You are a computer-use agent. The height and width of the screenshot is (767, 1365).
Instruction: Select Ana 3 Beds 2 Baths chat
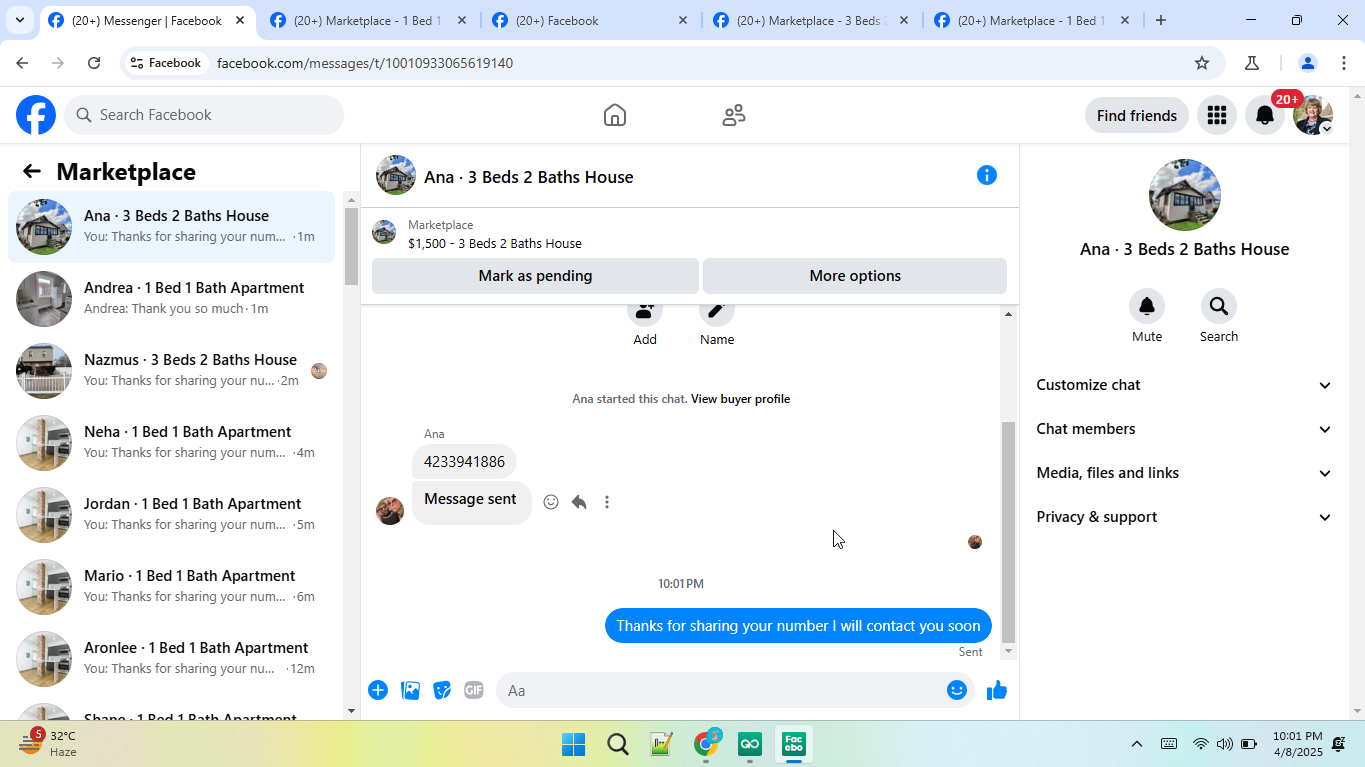pyautogui.click(x=171, y=227)
